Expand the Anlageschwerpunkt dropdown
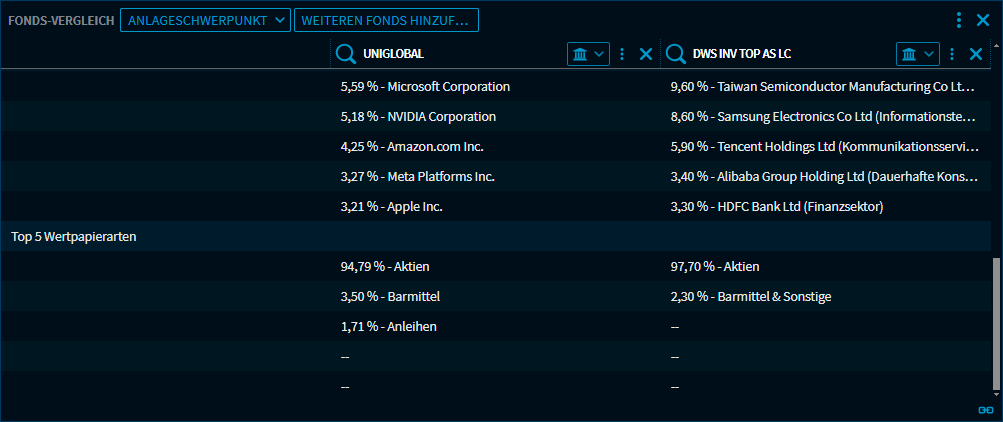This screenshot has height=422, width=1003. (205, 20)
